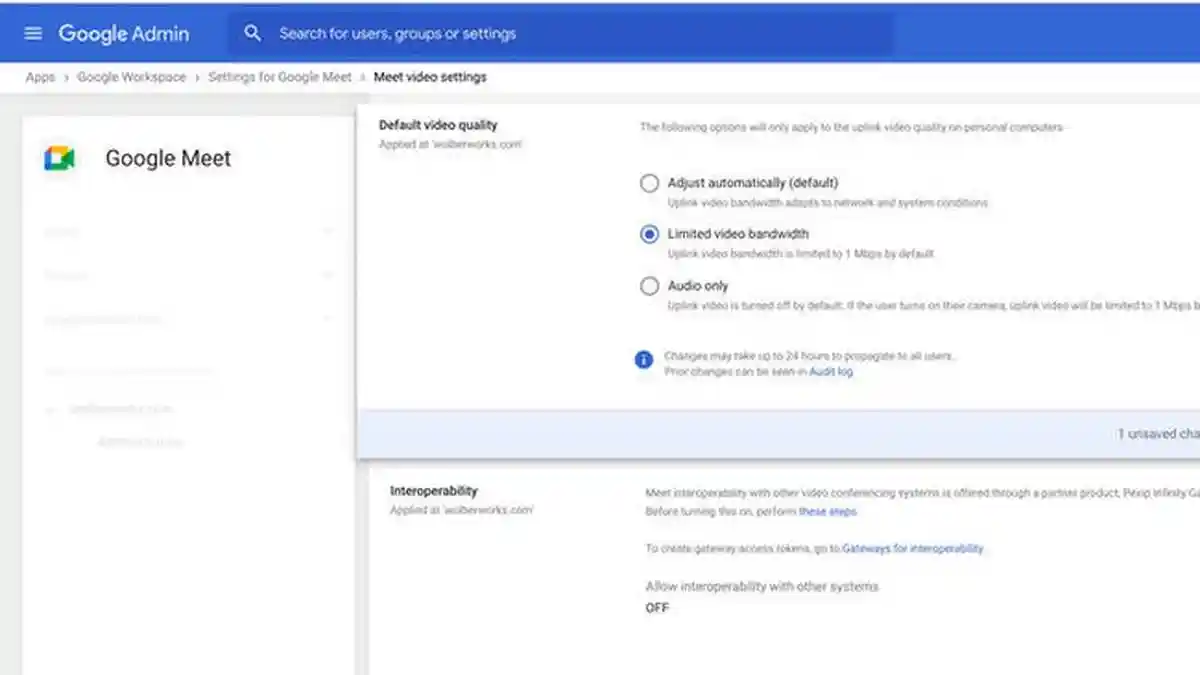This screenshot has width=1200, height=675.
Task: Choose the Audio only option
Action: pos(650,286)
